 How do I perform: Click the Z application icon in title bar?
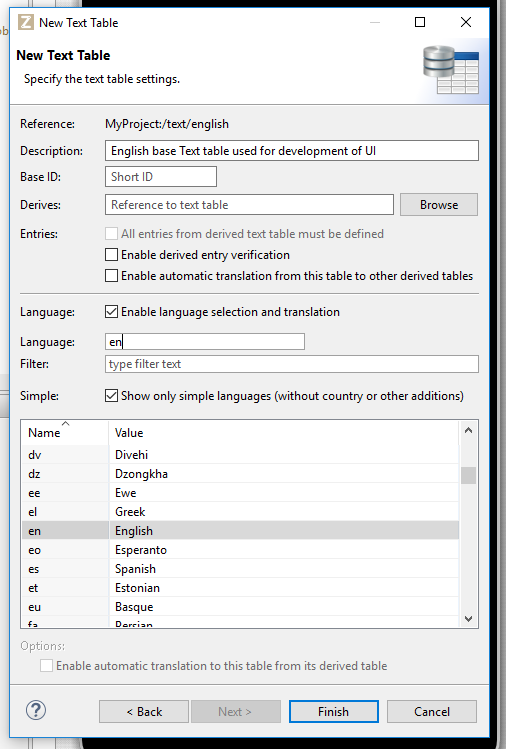pyautogui.click(x=26, y=22)
